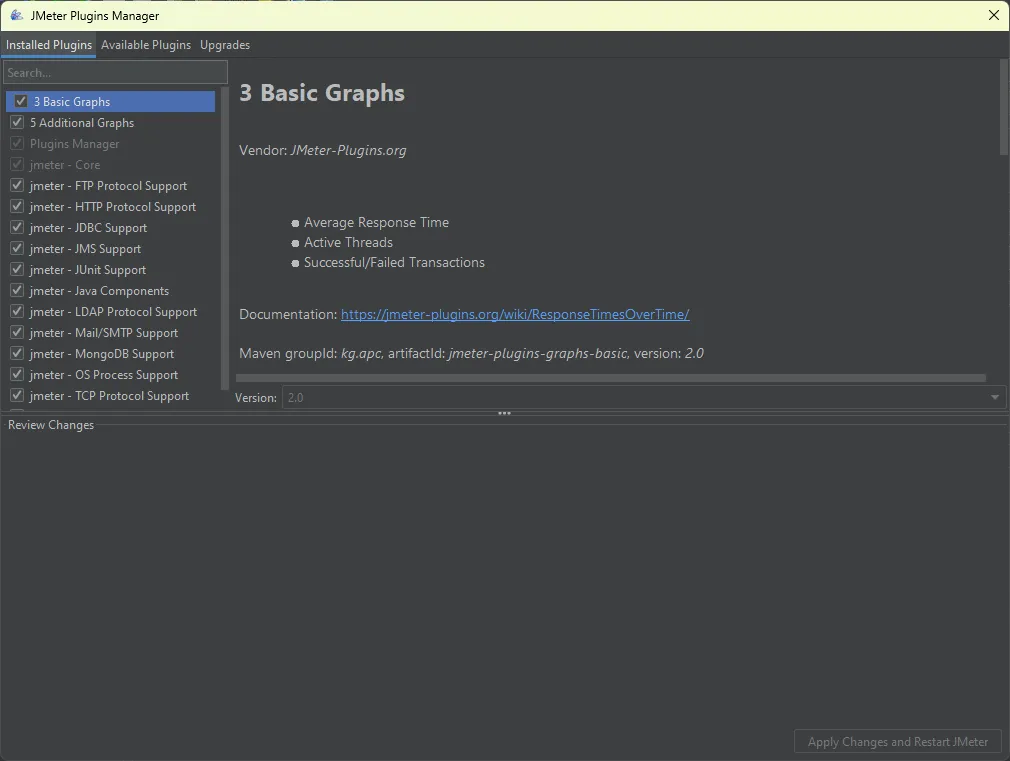Click Apply Changes and Restart JMeter button
Viewport: 1010px width, 761px height.
tap(897, 742)
